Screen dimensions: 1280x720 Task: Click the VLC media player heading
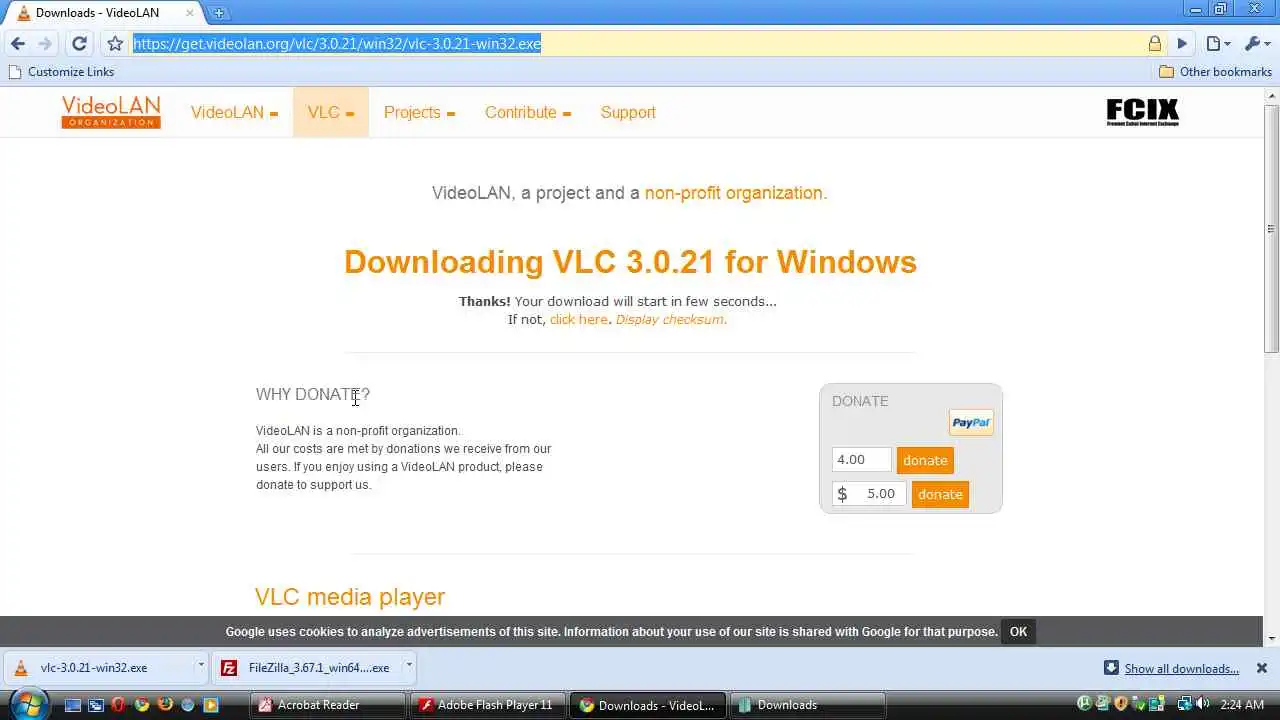(350, 597)
